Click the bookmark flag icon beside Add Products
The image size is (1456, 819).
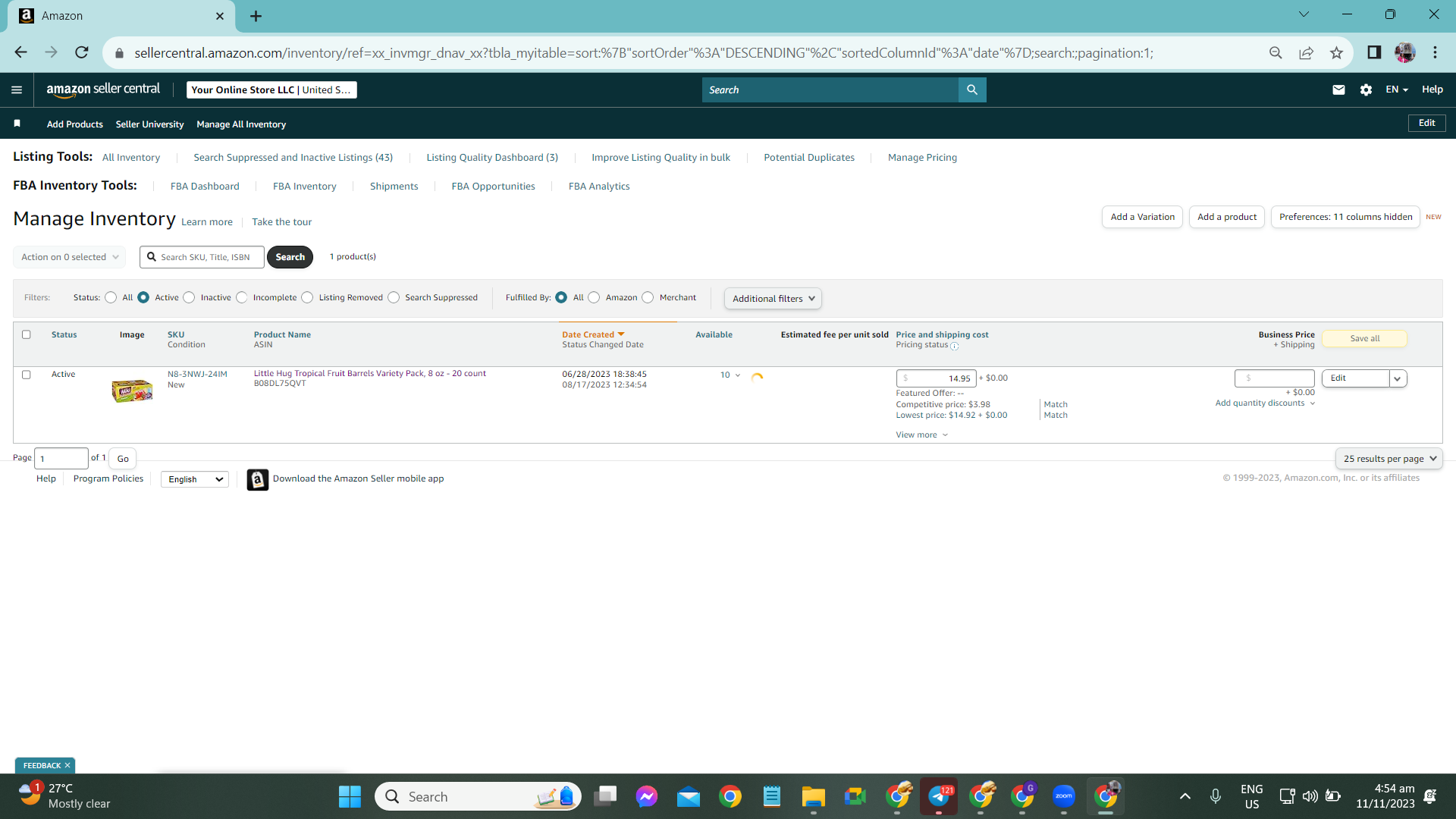coord(17,124)
